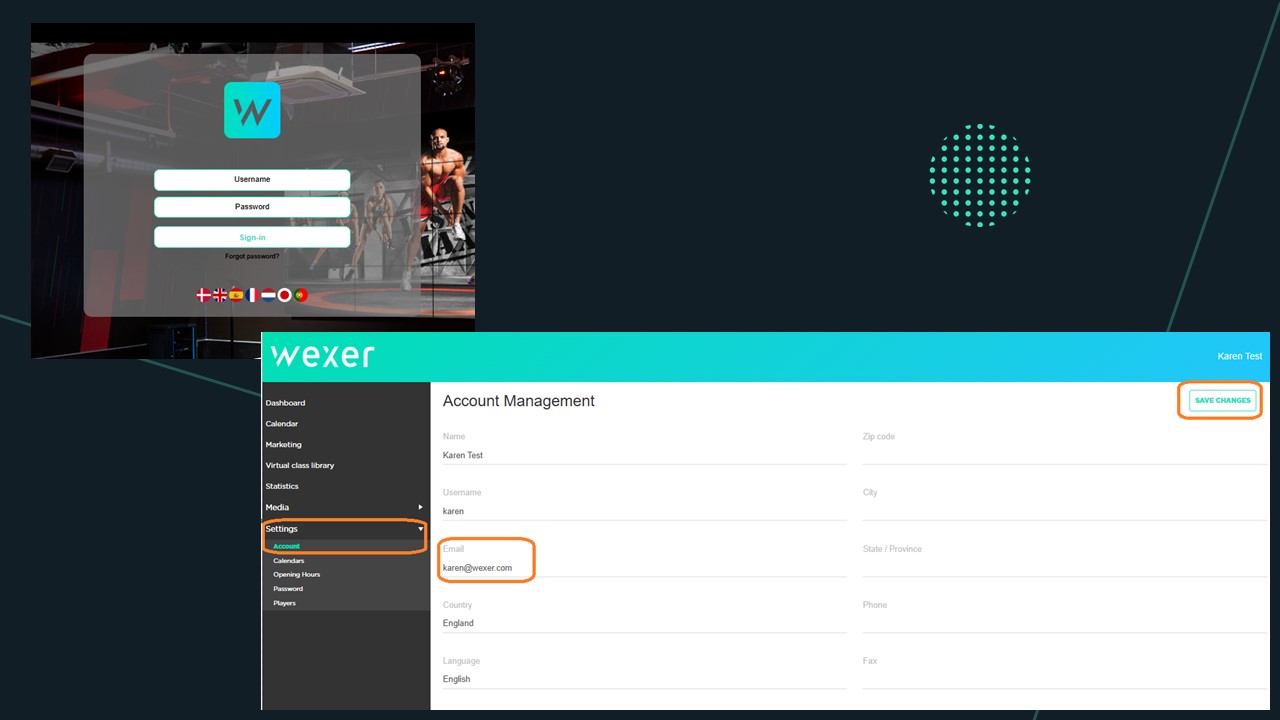
Task: Click Save Changes button
Action: pos(1222,400)
